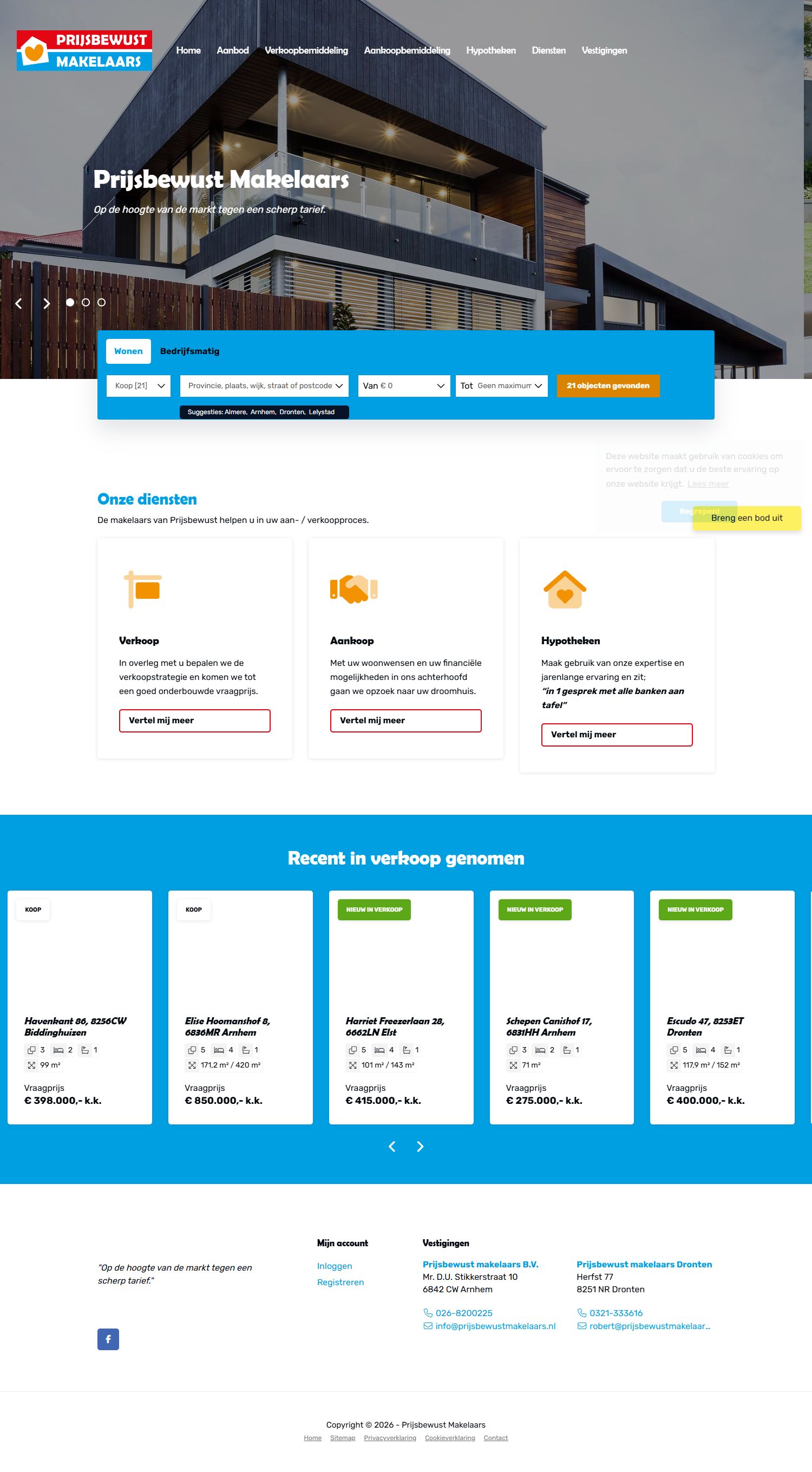Open the Aanbod menu item
The image size is (812, 1472).
233,50
